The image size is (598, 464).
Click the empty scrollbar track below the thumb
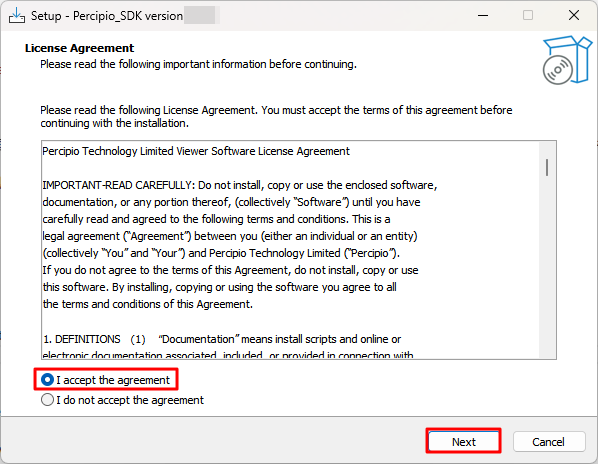point(547,267)
